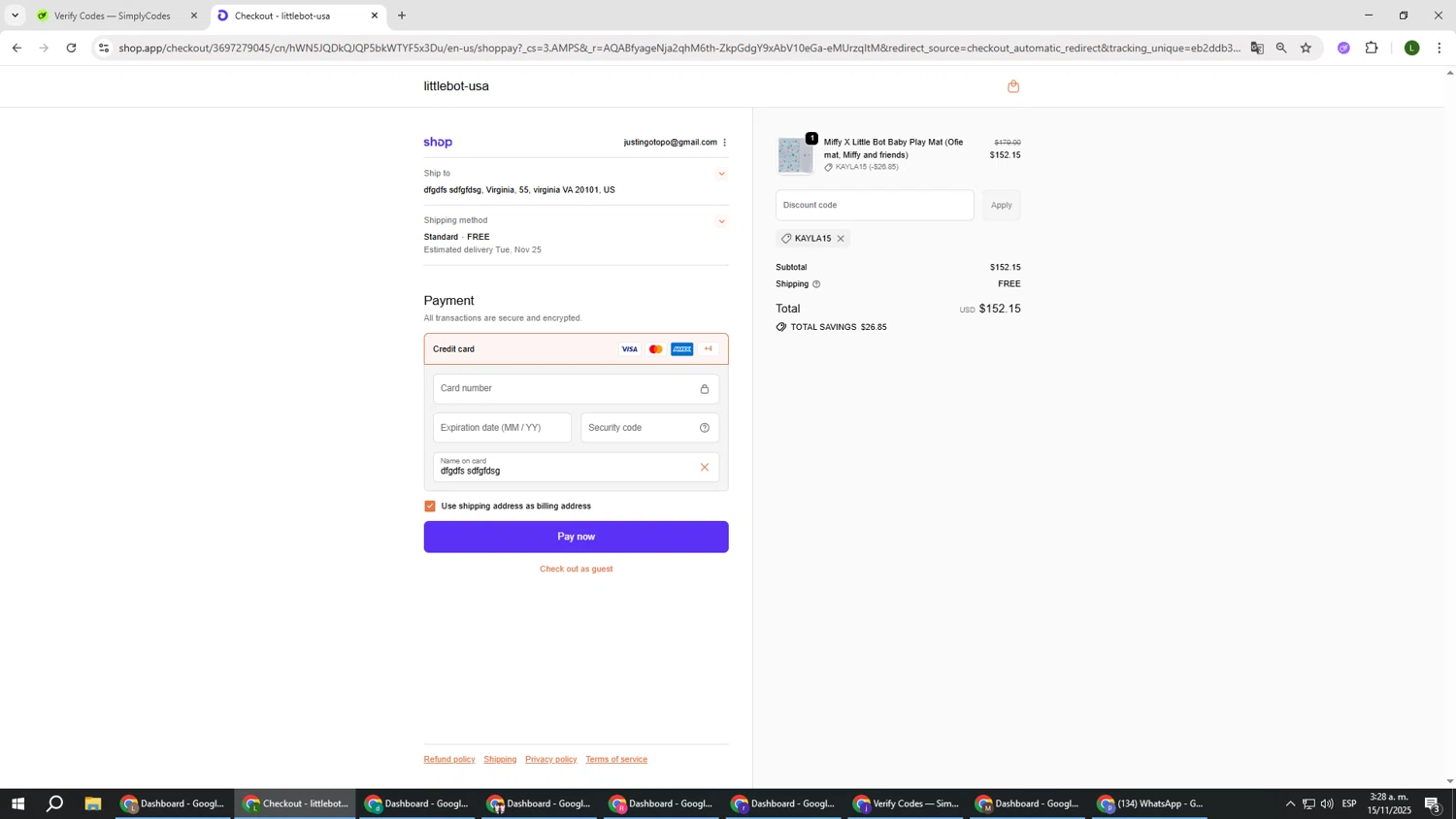Screen dimensions: 1456x819
Task: Open the Chrome three-dot menu
Action: point(1439,48)
